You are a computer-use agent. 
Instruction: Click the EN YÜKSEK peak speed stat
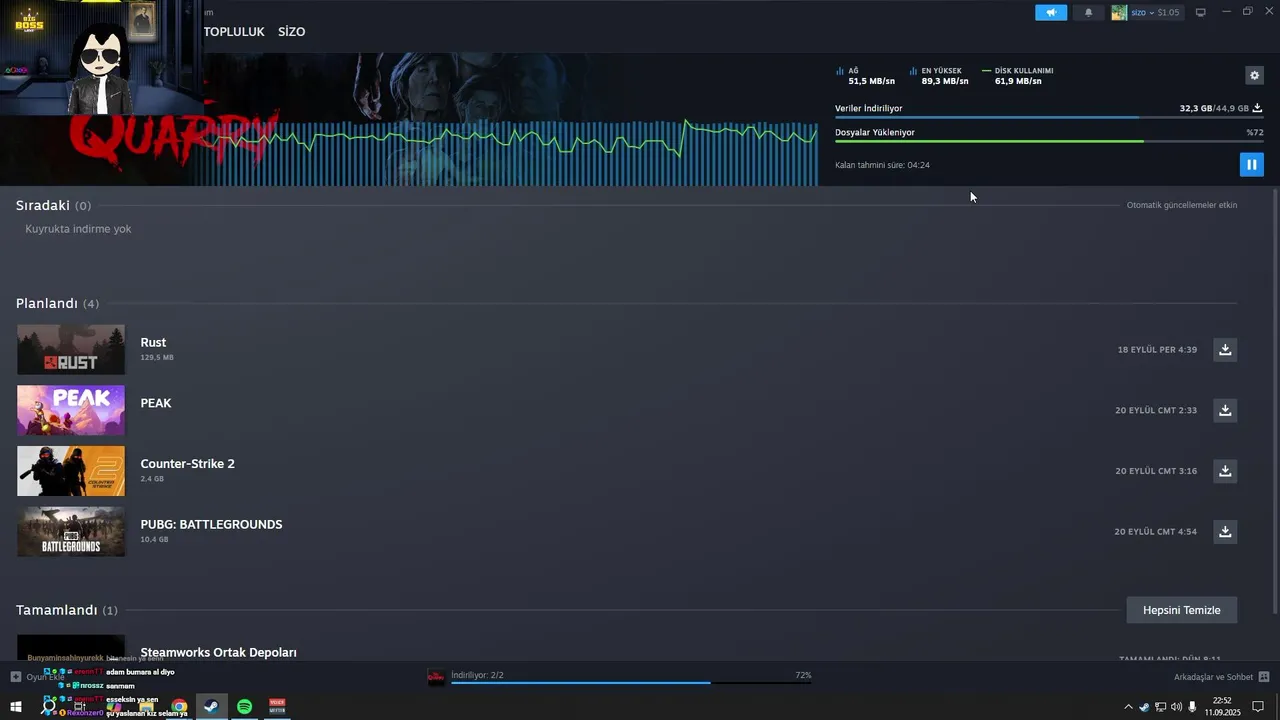click(939, 76)
